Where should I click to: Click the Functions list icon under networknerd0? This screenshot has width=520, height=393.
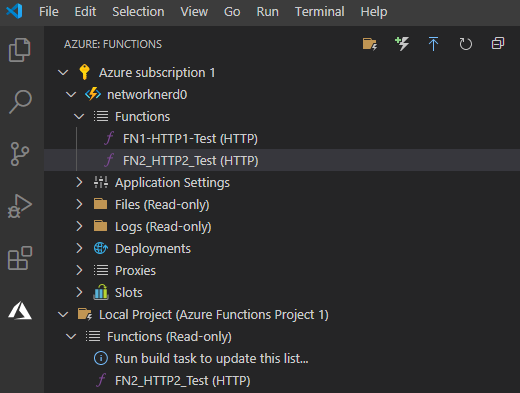(101, 116)
